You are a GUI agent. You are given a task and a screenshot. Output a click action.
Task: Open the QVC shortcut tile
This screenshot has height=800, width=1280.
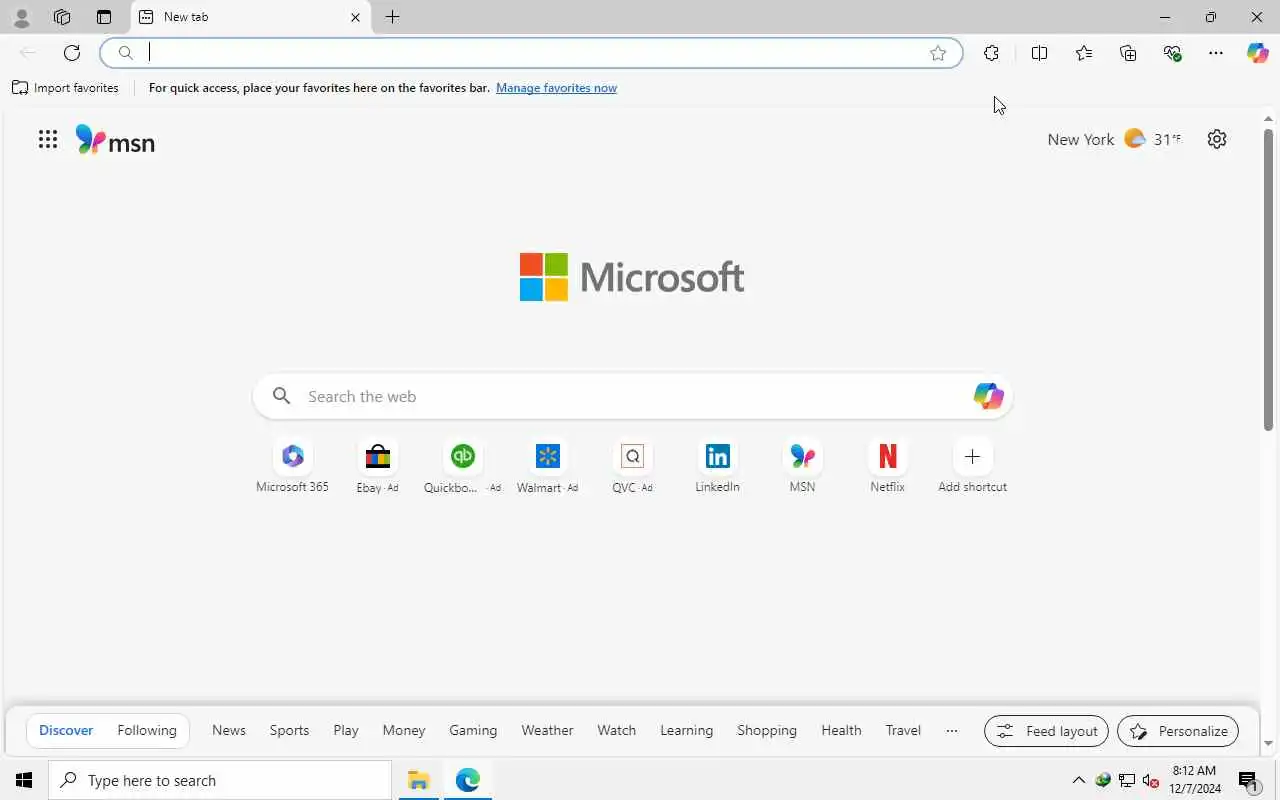tap(632, 467)
